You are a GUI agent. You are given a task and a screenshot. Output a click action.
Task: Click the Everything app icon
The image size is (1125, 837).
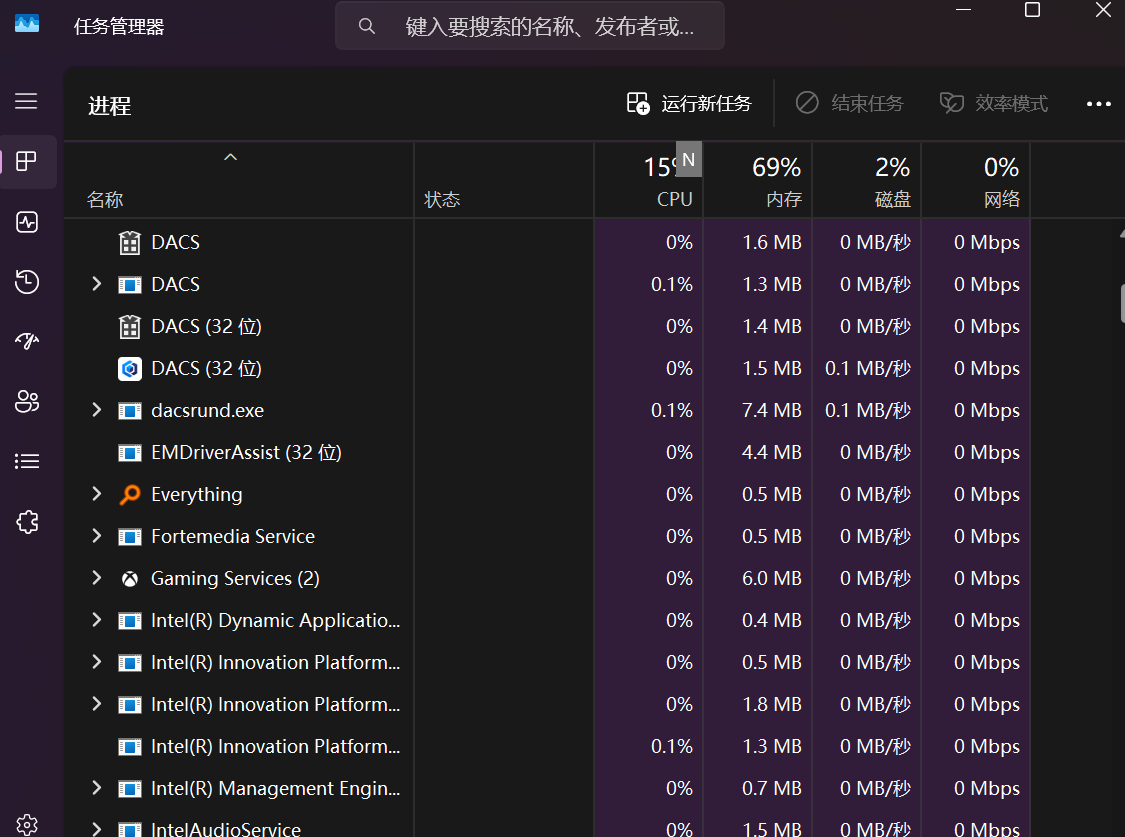pos(130,494)
